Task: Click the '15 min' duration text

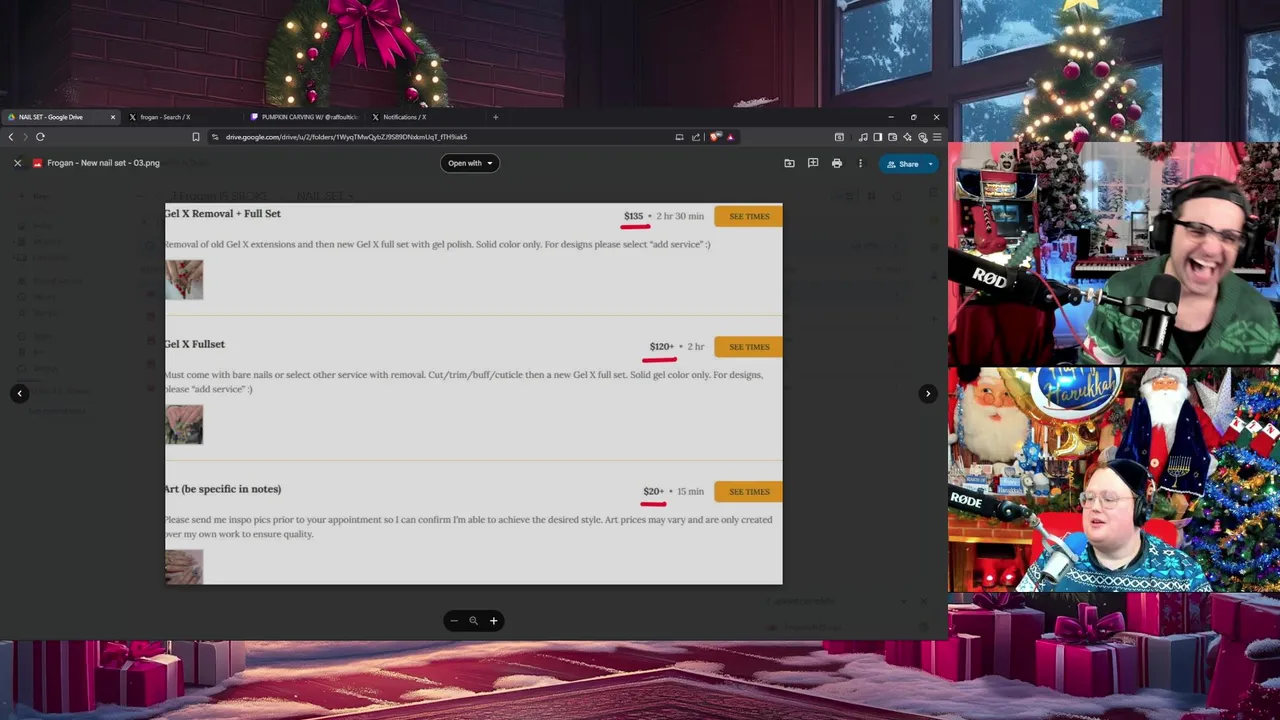Action: (690, 491)
